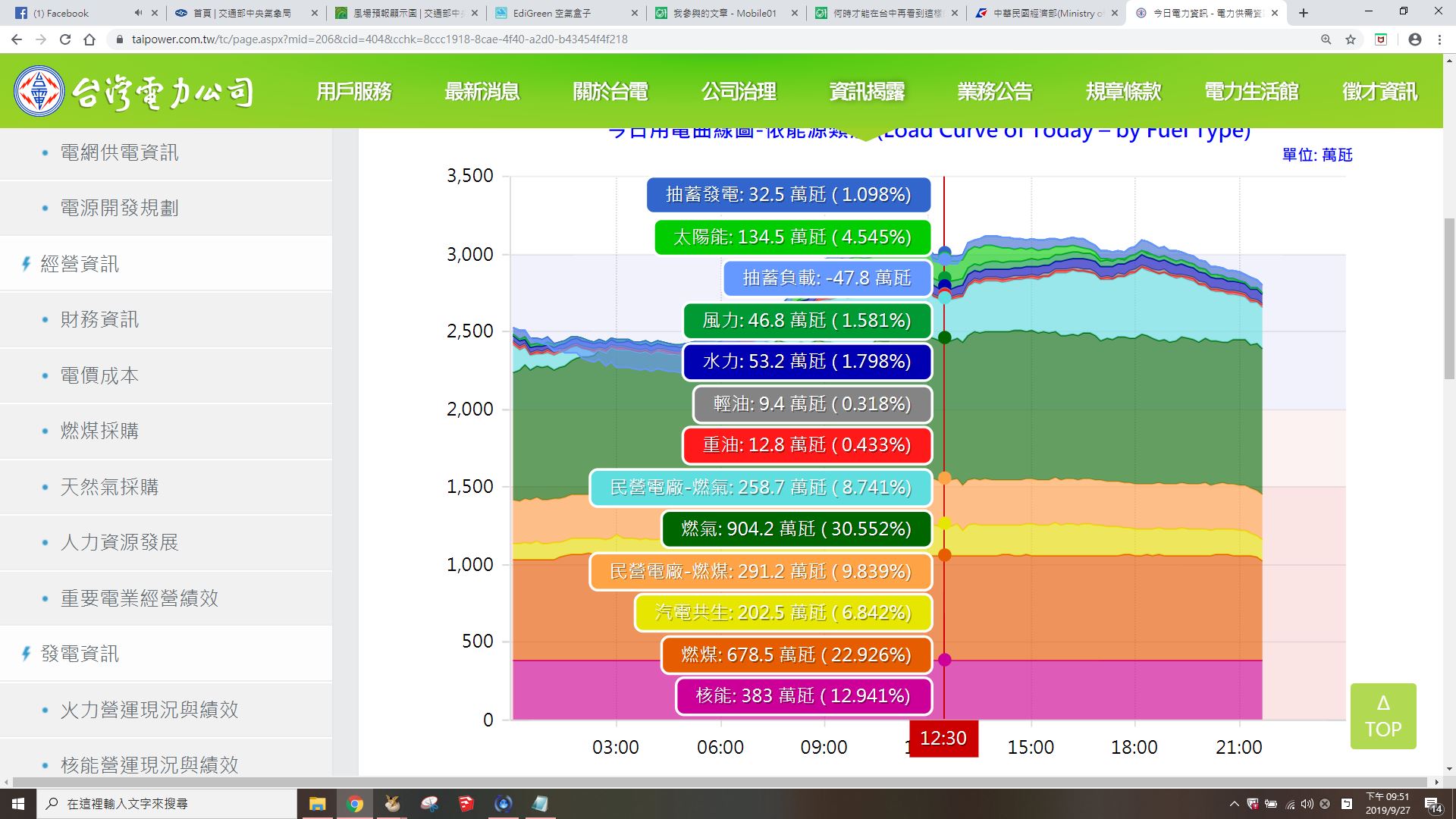Open the Chrome three-dot menu

coord(1439,39)
